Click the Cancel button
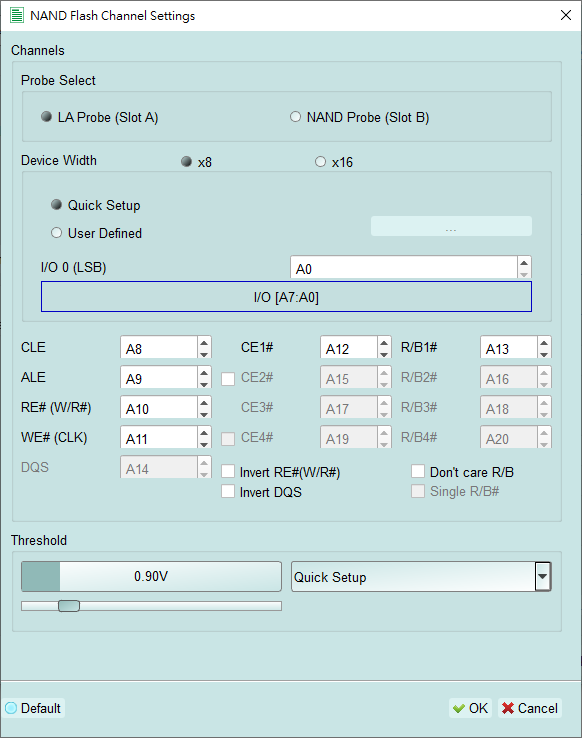The width and height of the screenshot is (582, 738). 529,708
